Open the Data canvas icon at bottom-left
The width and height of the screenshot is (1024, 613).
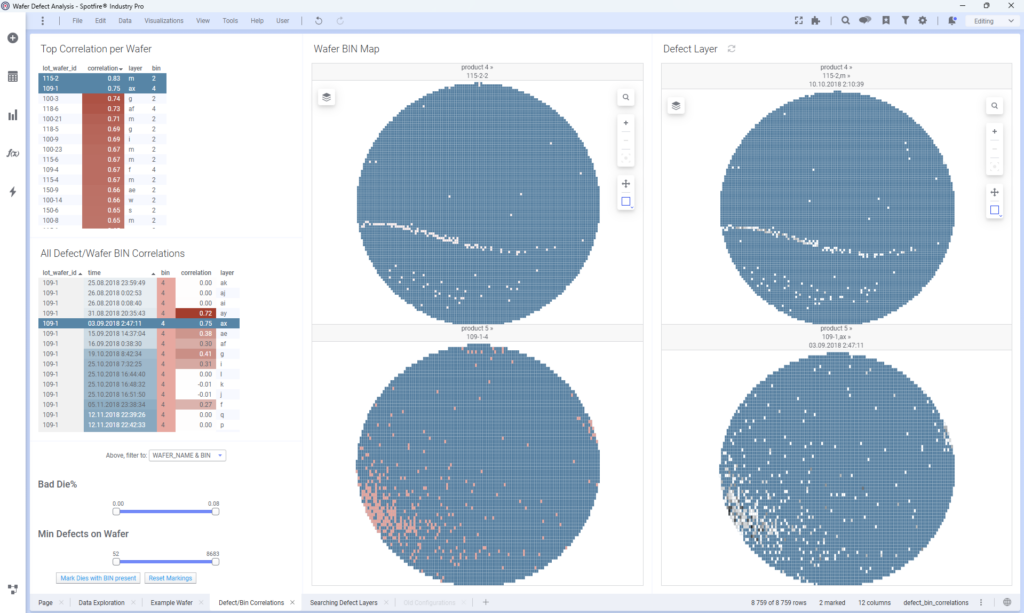point(13,589)
